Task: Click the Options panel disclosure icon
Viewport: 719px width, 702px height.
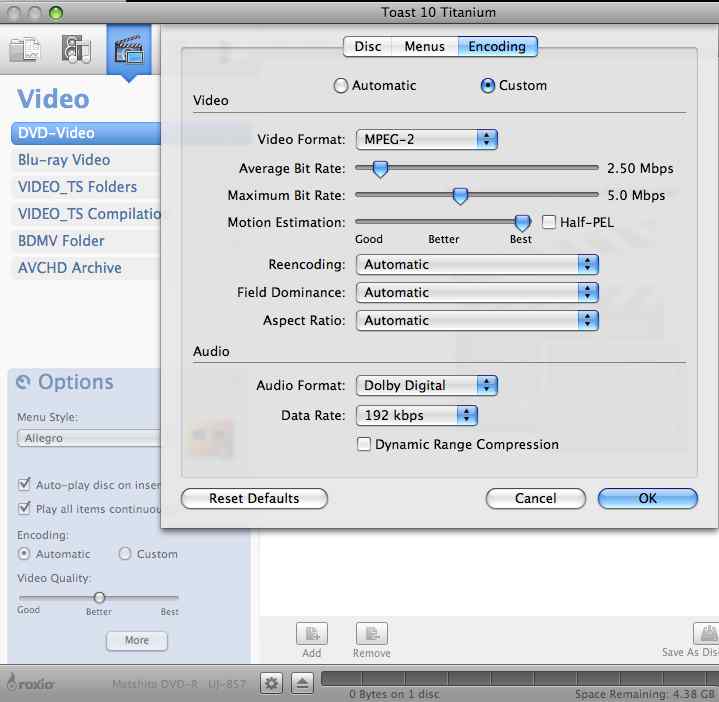Action: point(23,381)
